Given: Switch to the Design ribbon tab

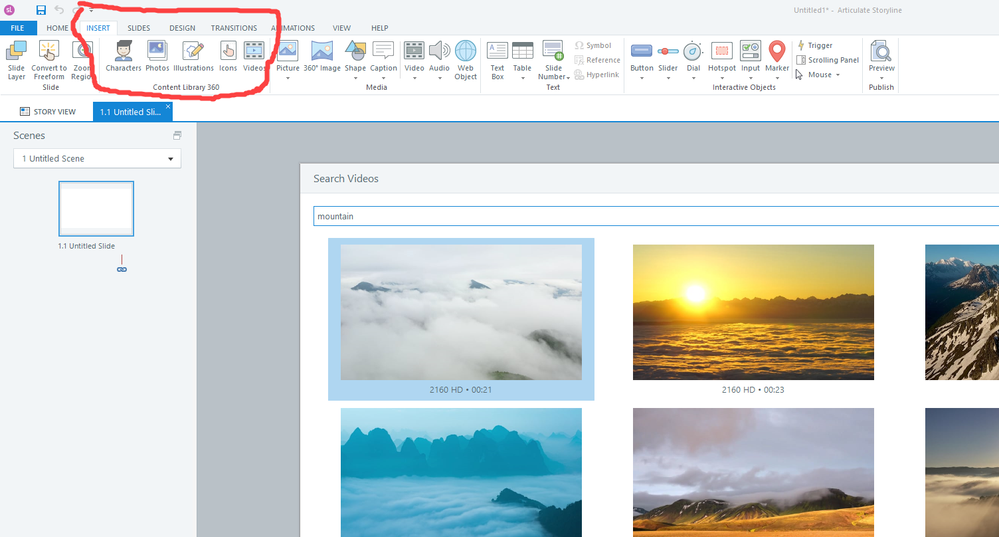Looking at the screenshot, I should point(182,28).
